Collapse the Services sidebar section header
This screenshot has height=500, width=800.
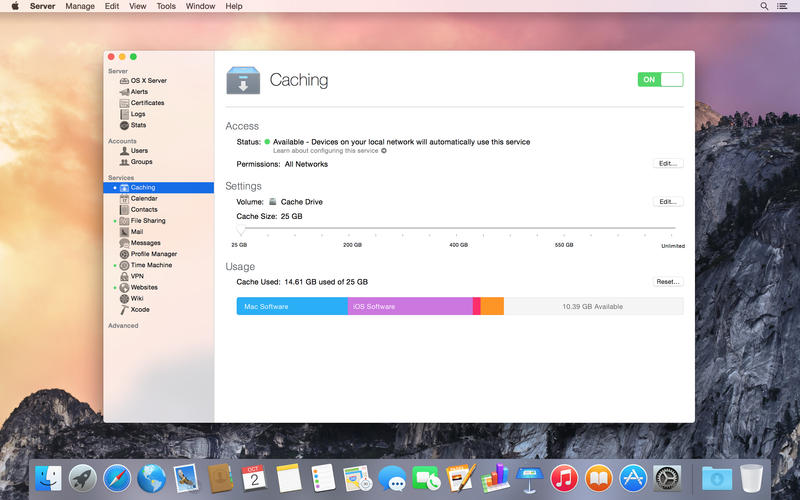tap(121, 177)
